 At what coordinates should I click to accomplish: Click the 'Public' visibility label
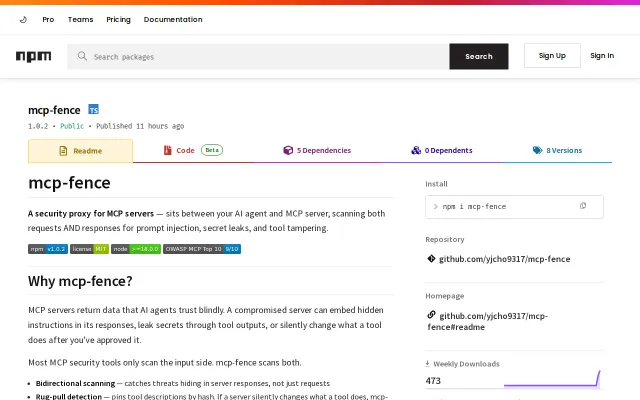click(72, 126)
